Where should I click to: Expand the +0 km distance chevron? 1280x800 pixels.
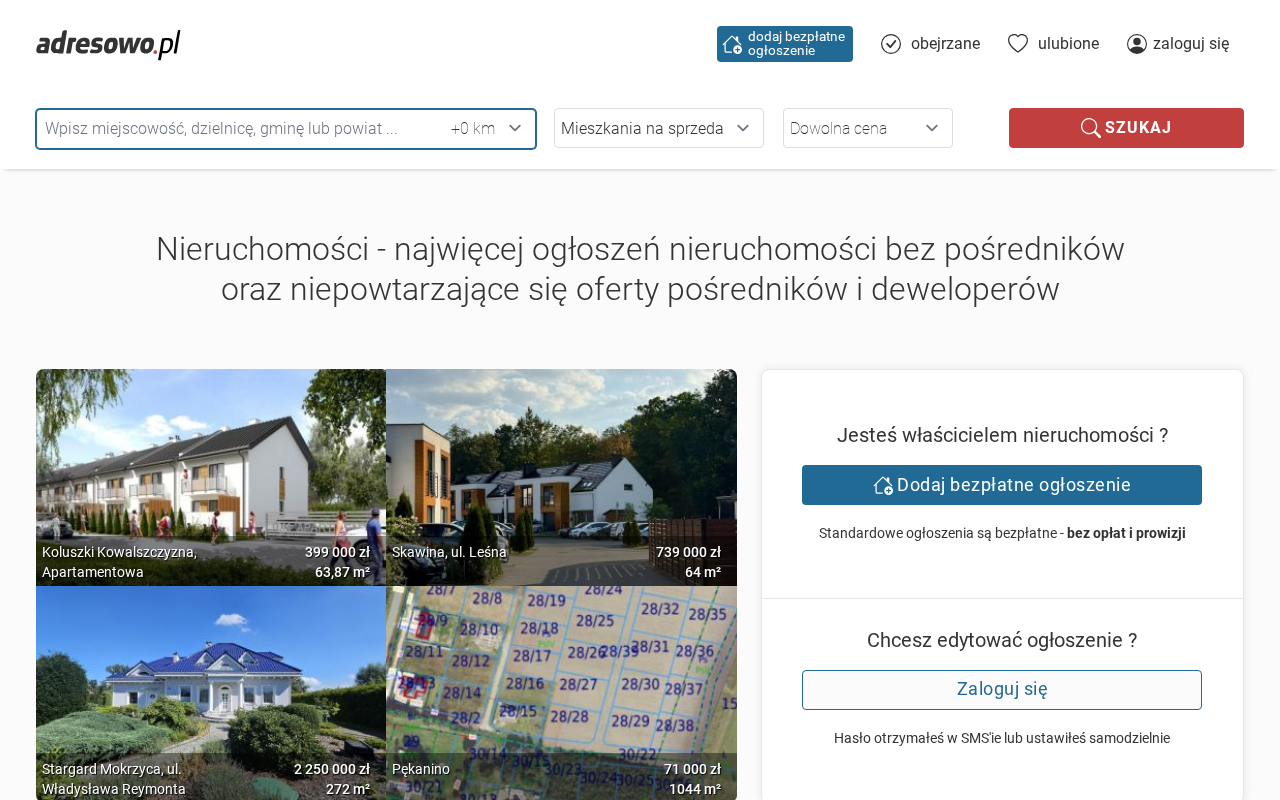(x=515, y=128)
